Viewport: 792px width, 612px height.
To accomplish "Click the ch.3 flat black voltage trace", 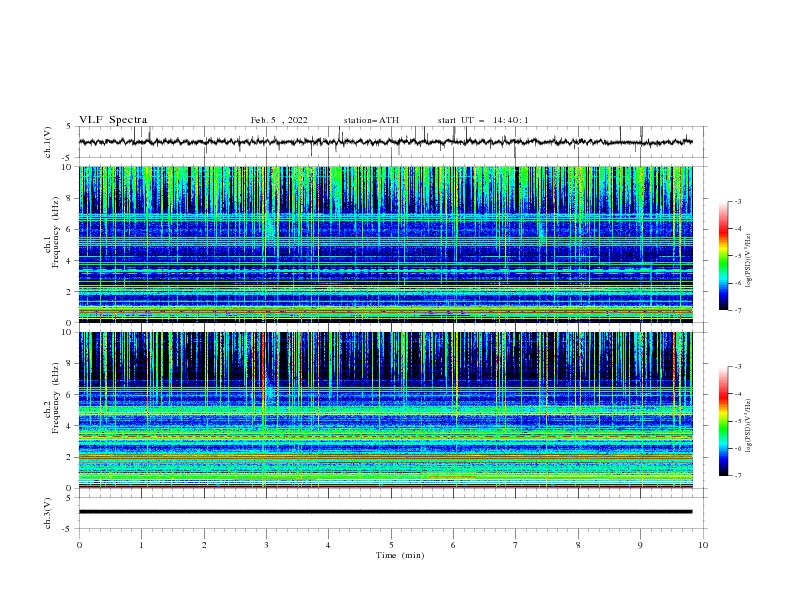I will 385,512.
